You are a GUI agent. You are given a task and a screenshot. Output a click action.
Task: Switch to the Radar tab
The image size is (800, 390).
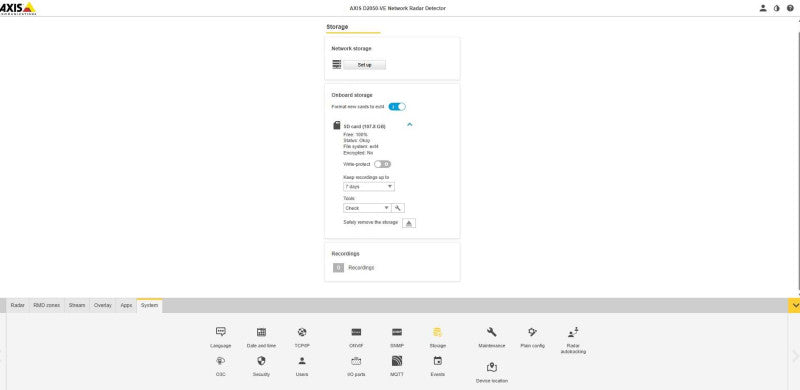pos(17,305)
